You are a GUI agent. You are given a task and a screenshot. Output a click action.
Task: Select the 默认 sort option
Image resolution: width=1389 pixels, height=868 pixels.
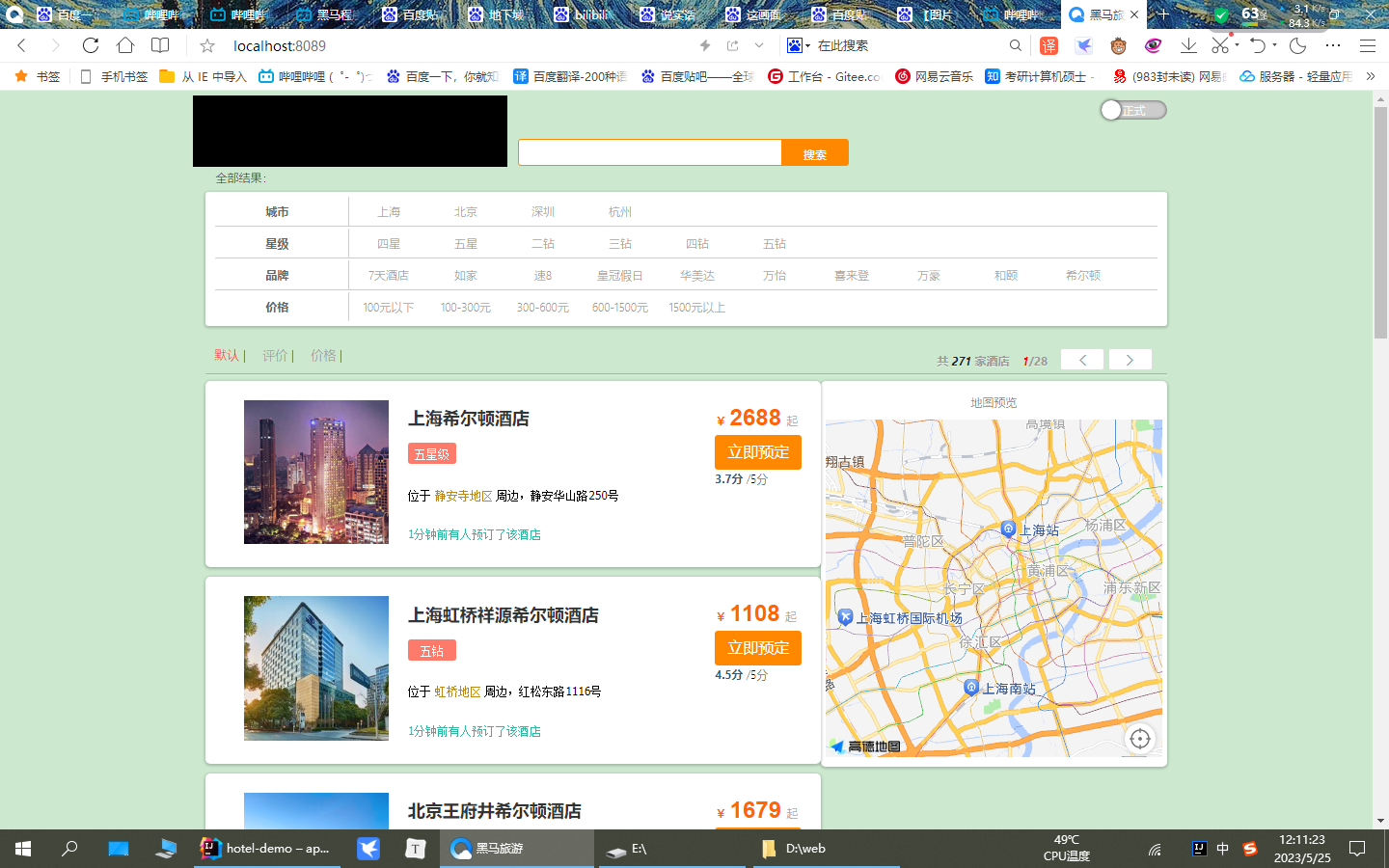(227, 355)
